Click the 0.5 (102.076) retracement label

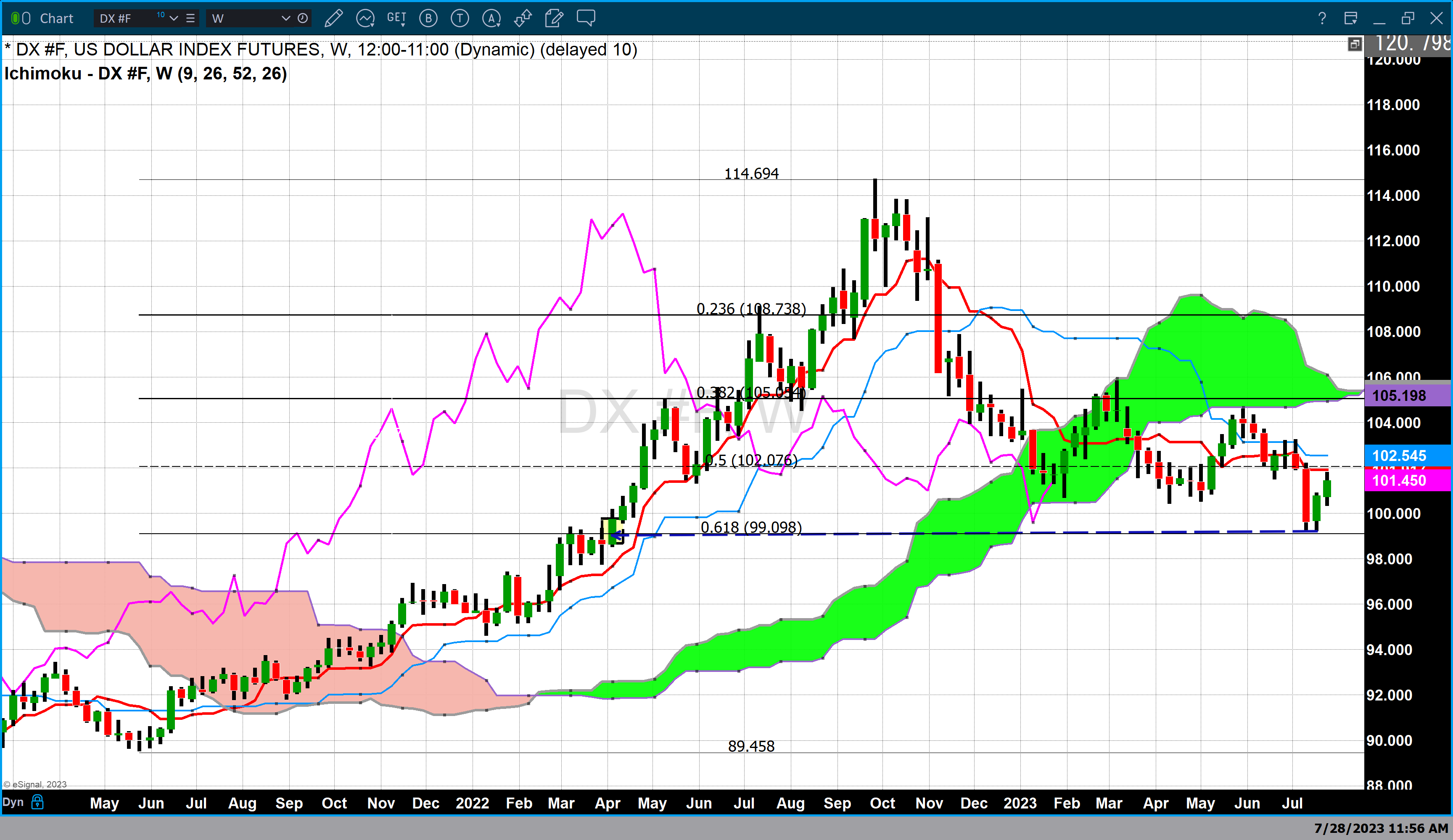(x=751, y=460)
